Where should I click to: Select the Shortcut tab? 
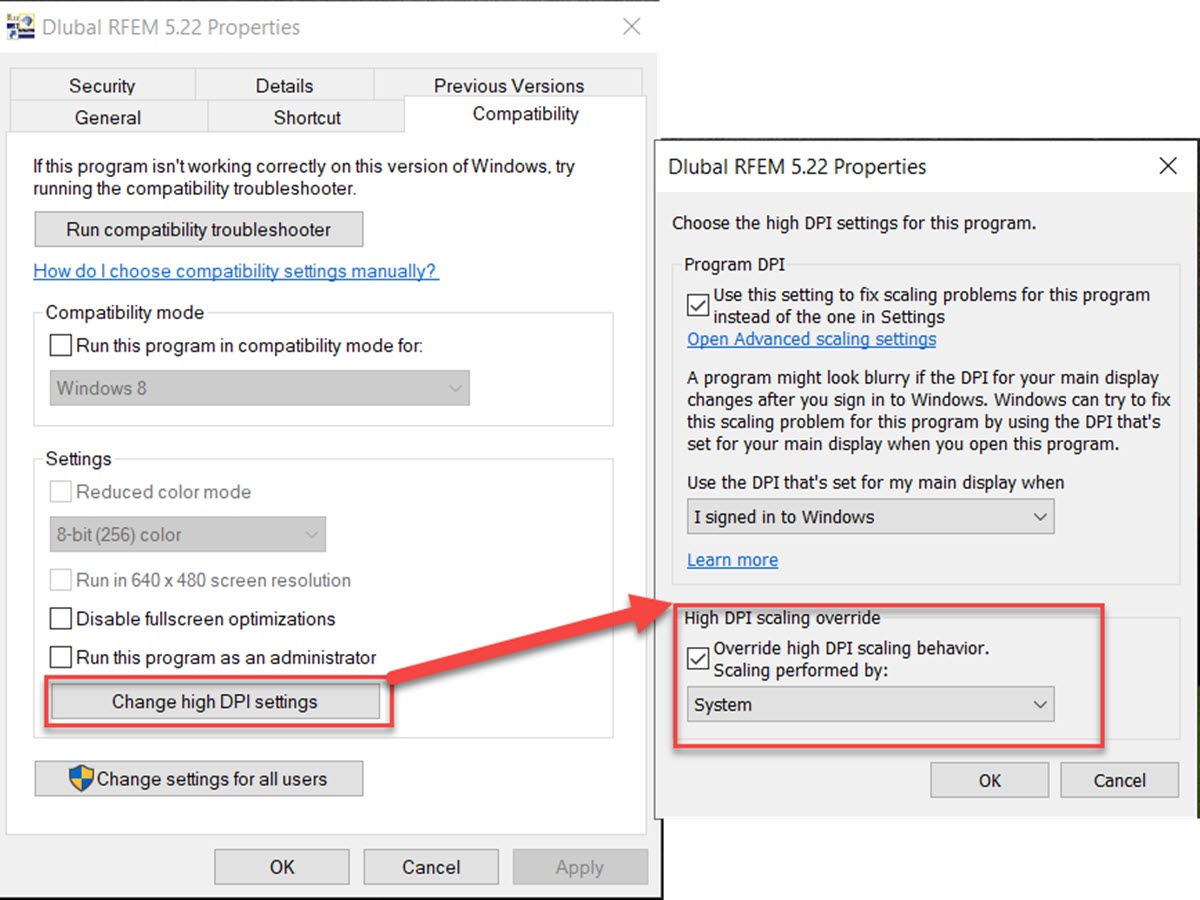tap(307, 117)
